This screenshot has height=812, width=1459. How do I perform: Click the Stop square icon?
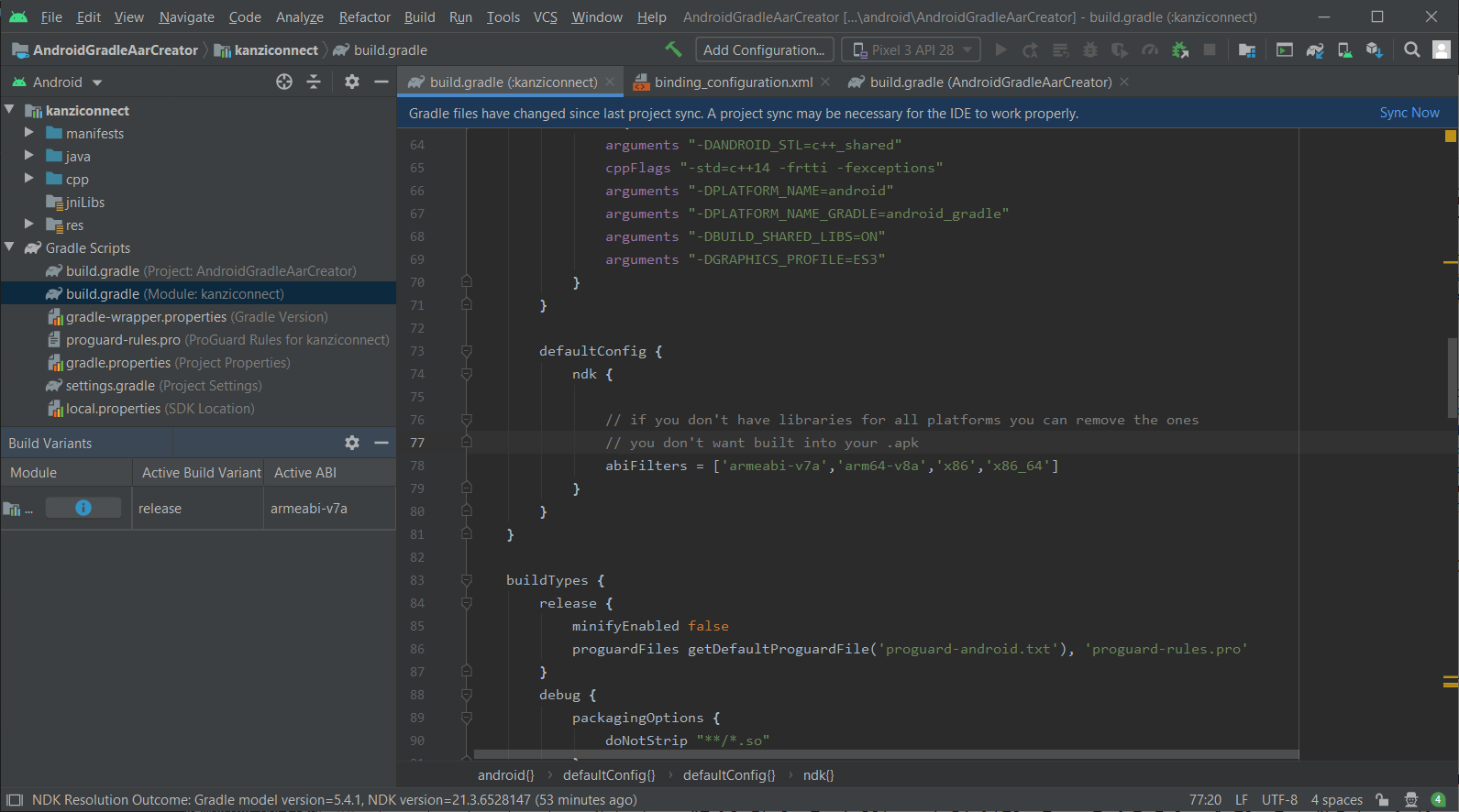[1210, 49]
